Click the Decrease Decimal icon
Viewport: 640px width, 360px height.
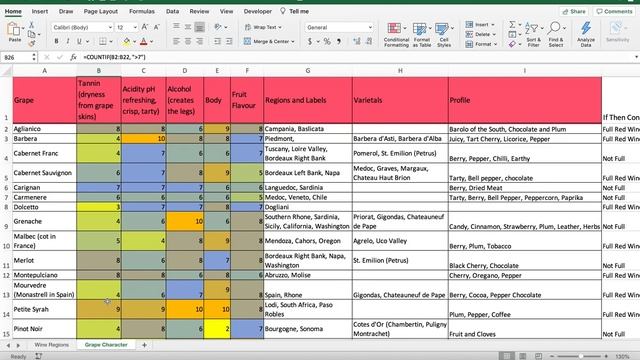pos(369,41)
